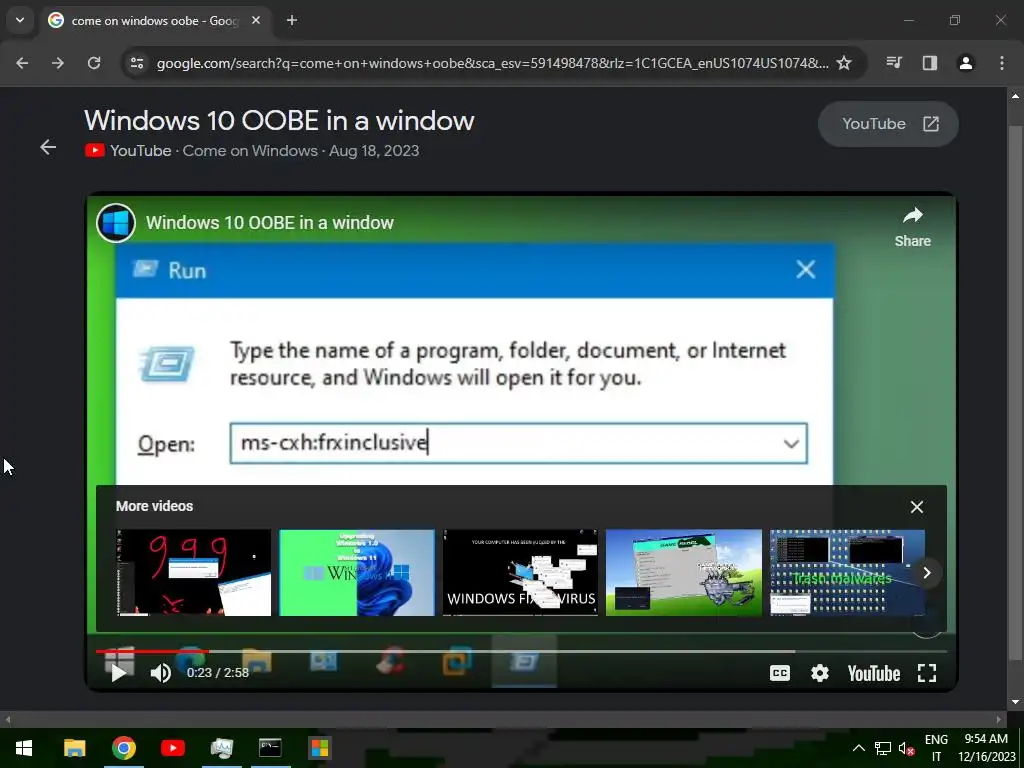Change input language ENG IT
Viewport: 1024px width, 768px height.
[936, 748]
